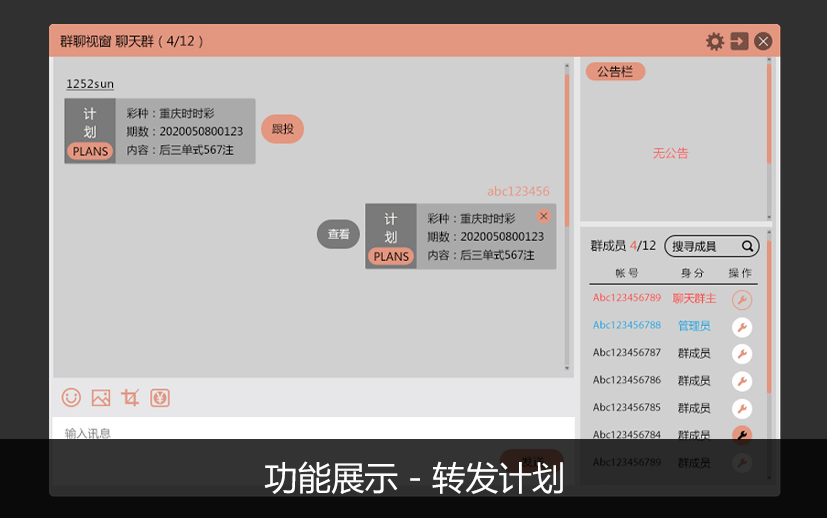Click the 查看 view button
The image size is (827, 518).
coord(338,235)
